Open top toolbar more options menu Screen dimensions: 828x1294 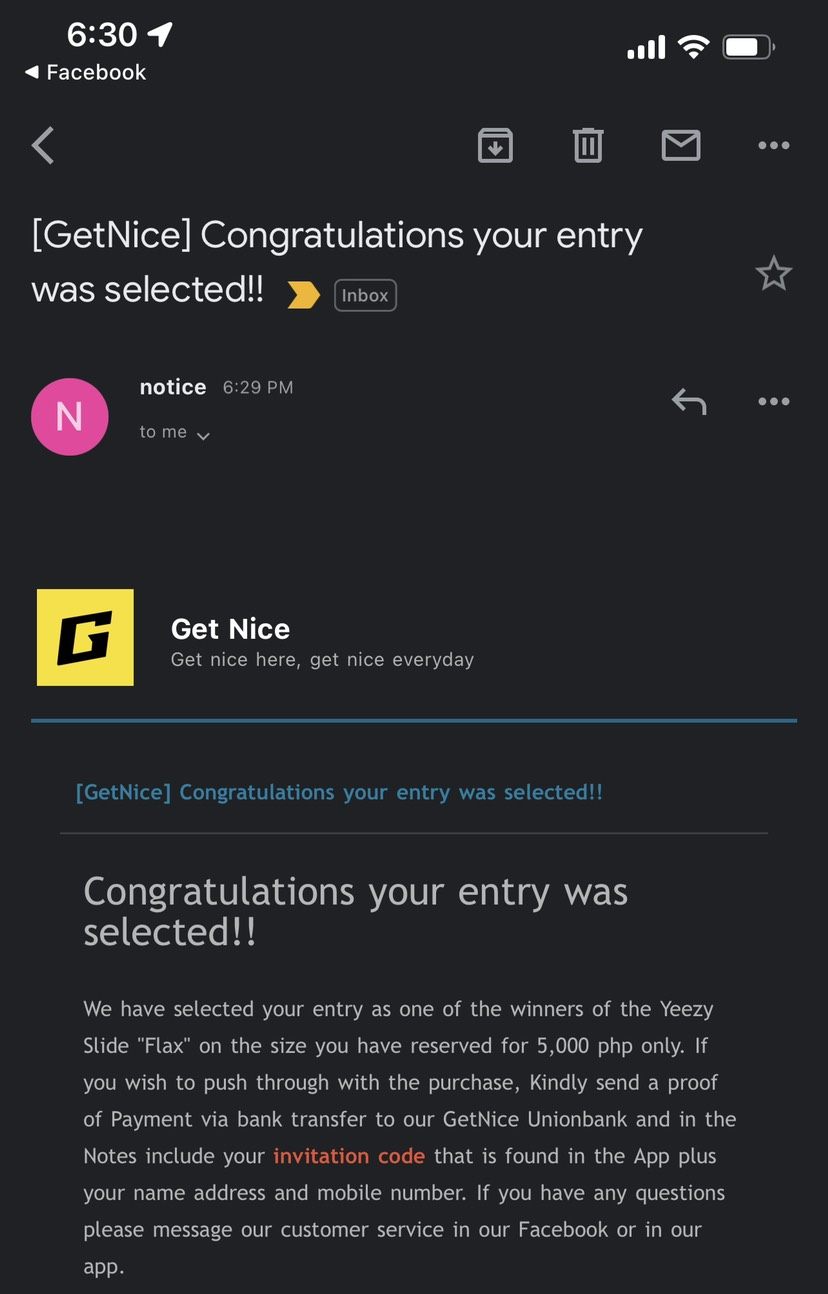773,146
